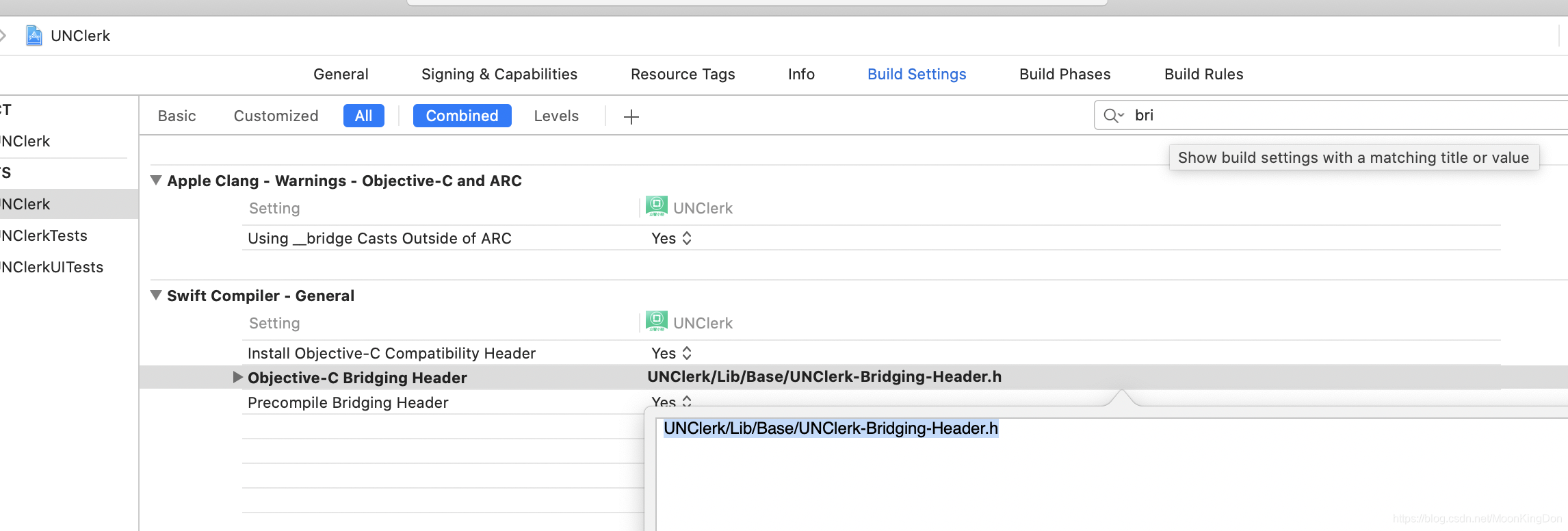The width and height of the screenshot is (1568, 531).
Task: Click the UNClerk title in the header bar
Action: click(x=80, y=36)
